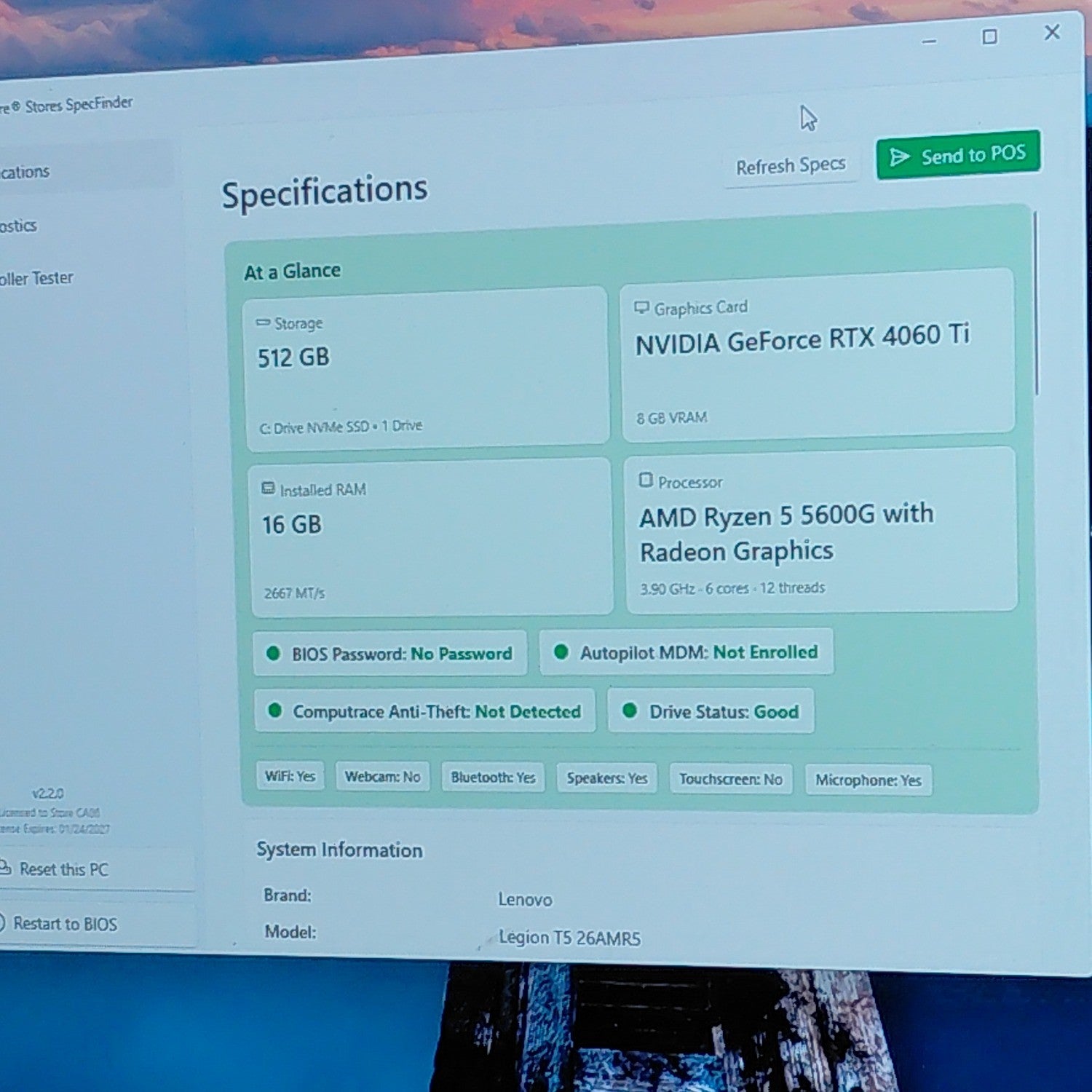Click the At a Glance heading
The height and width of the screenshot is (1092, 1092).
pyautogui.click(x=293, y=272)
